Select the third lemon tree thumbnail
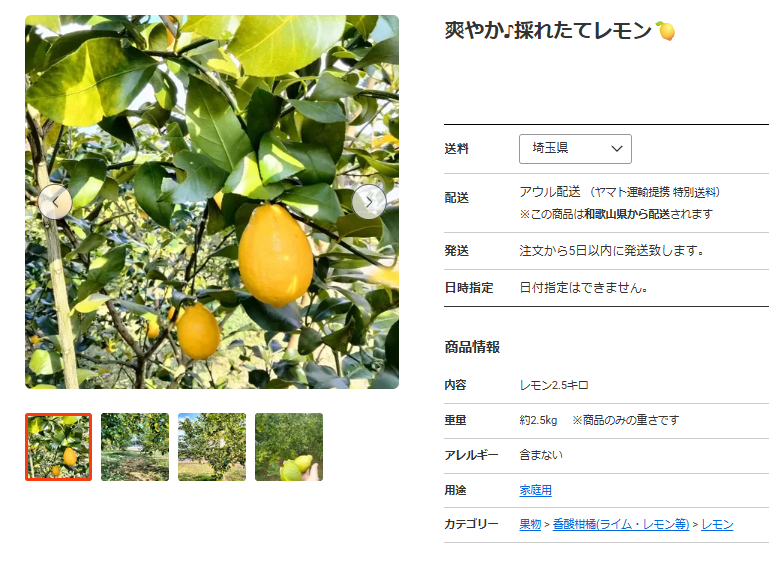The height and width of the screenshot is (576, 769). point(212,447)
